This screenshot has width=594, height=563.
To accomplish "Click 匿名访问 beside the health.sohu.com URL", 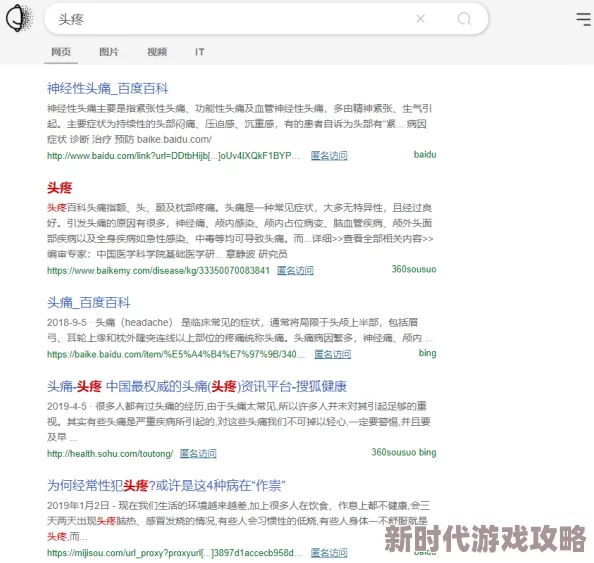I will click(198, 454).
